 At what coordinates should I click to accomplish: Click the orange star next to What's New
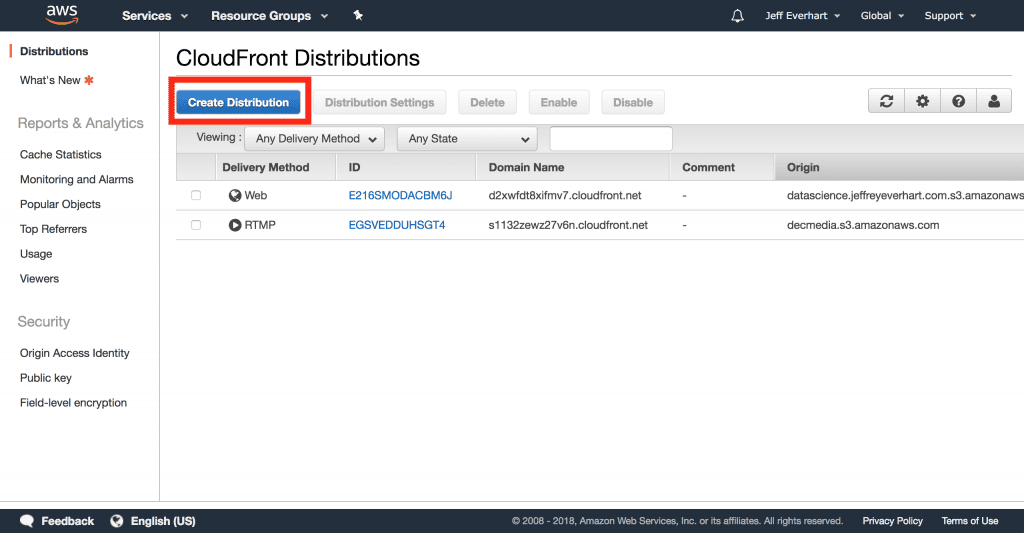tap(89, 80)
